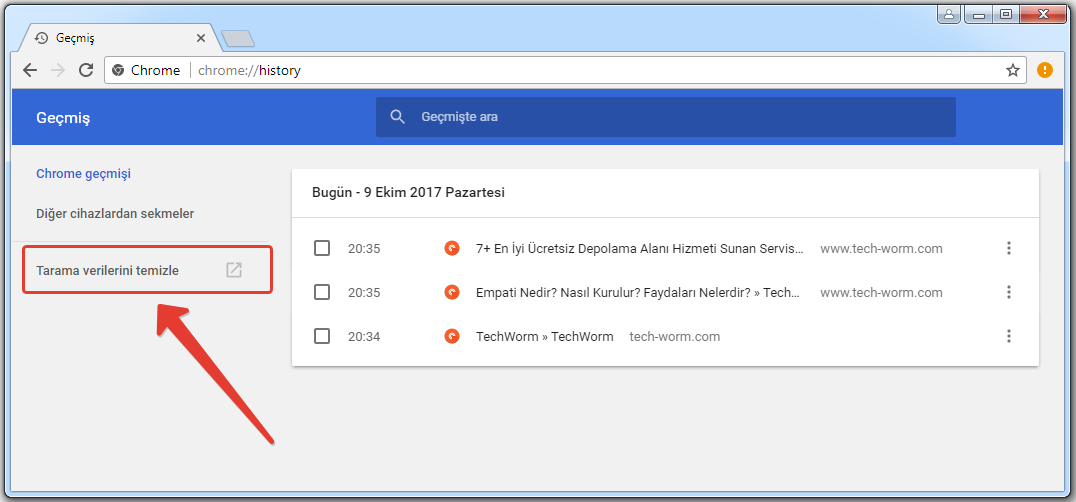Click the reload page icon

pos(86,70)
